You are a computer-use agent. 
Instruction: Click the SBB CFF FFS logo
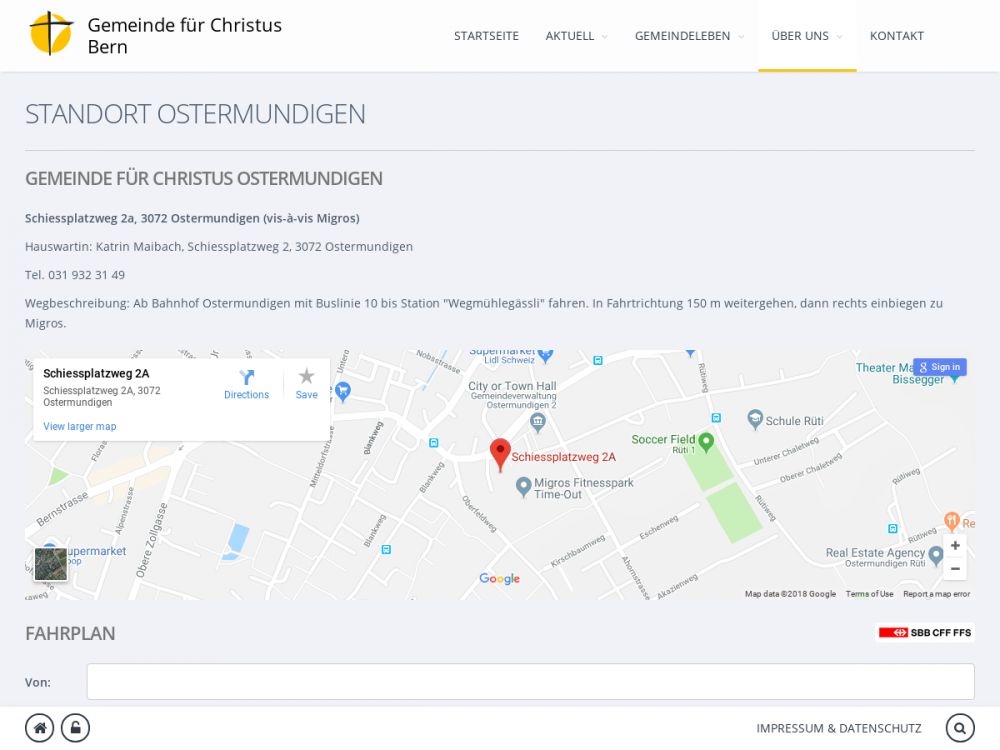(x=925, y=632)
